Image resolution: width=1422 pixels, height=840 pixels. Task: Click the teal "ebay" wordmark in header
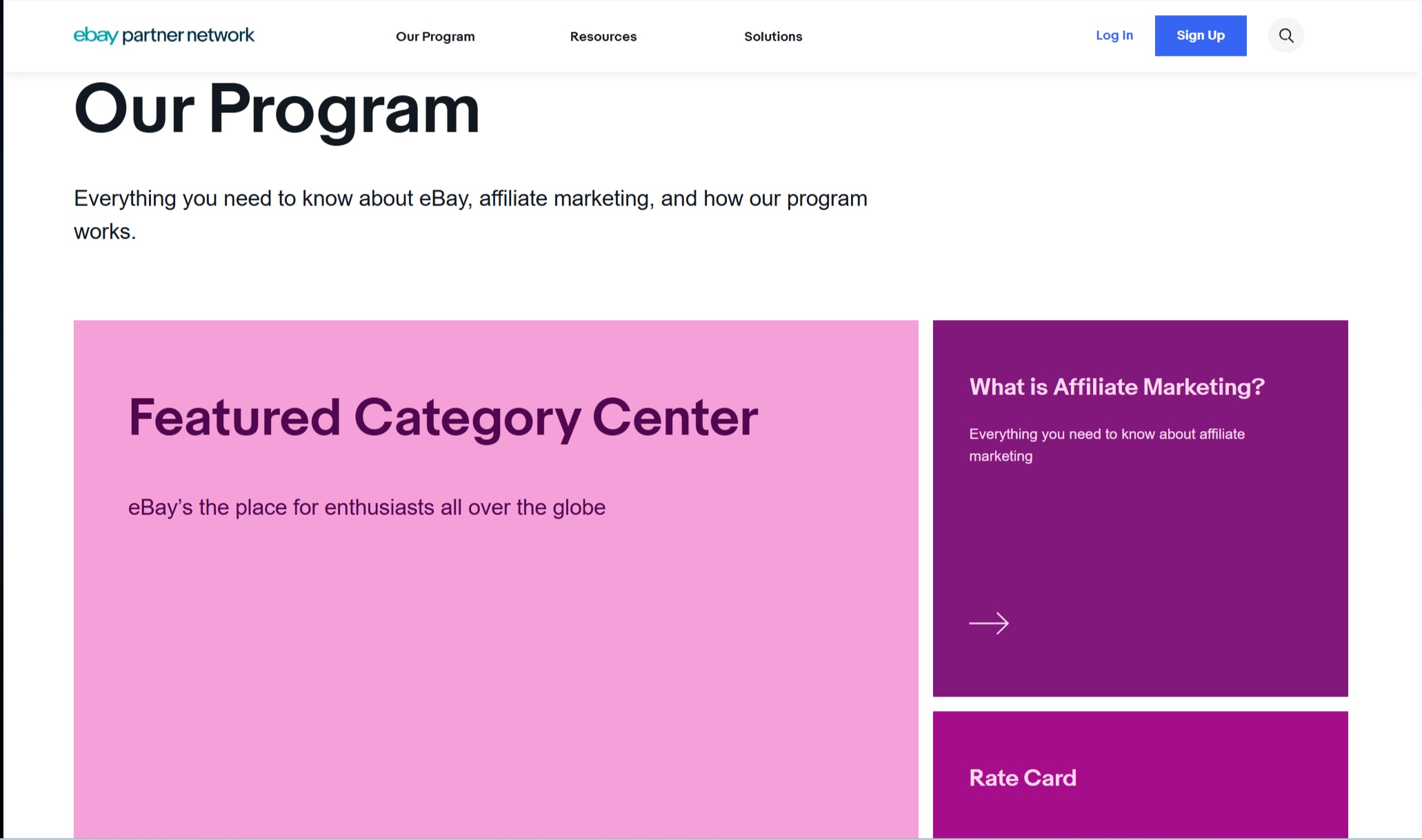click(96, 35)
